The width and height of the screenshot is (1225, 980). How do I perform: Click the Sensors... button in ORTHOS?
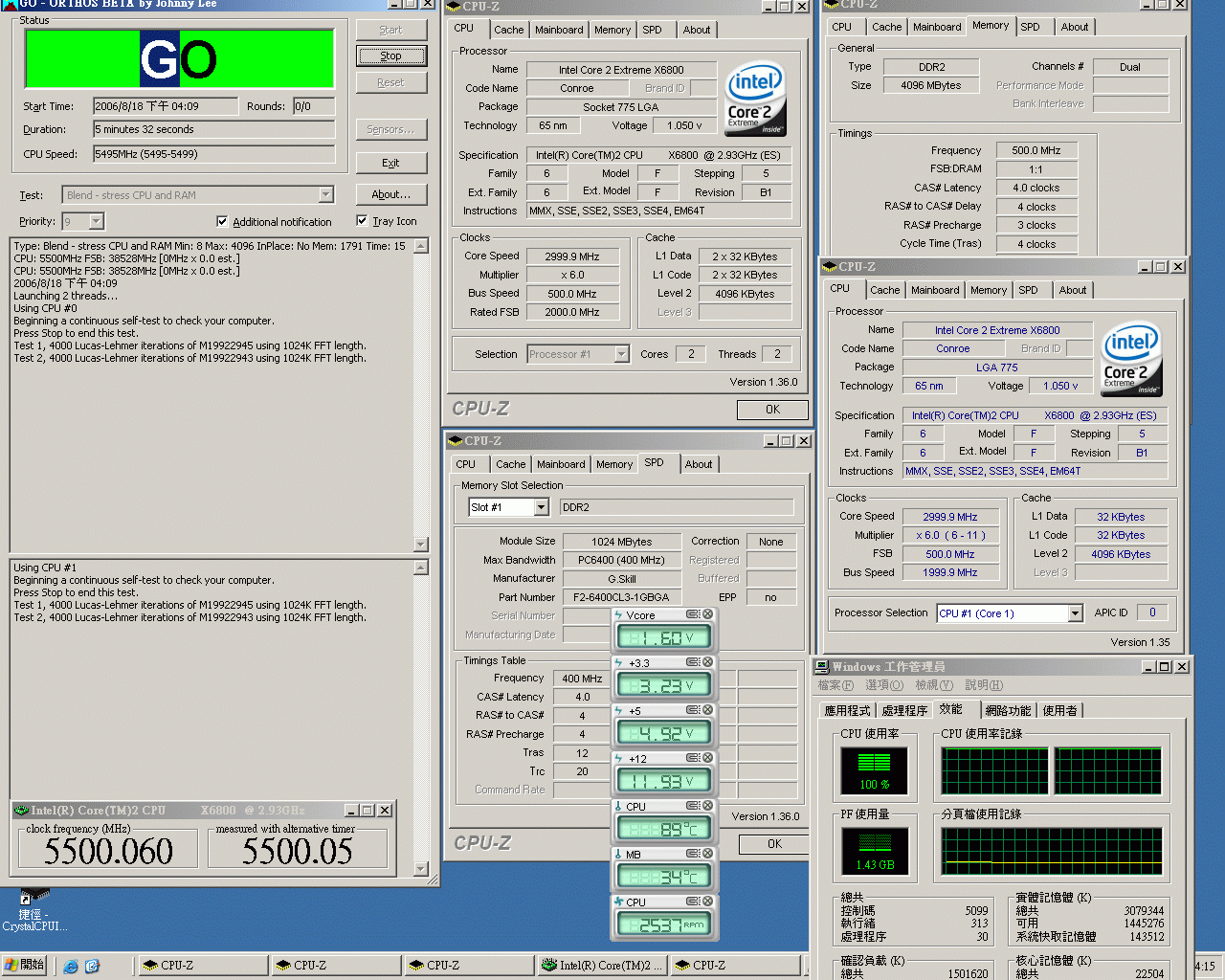(390, 129)
